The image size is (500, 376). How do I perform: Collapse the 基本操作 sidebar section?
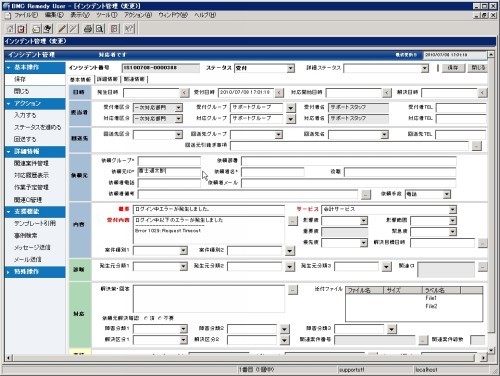(x=8, y=67)
